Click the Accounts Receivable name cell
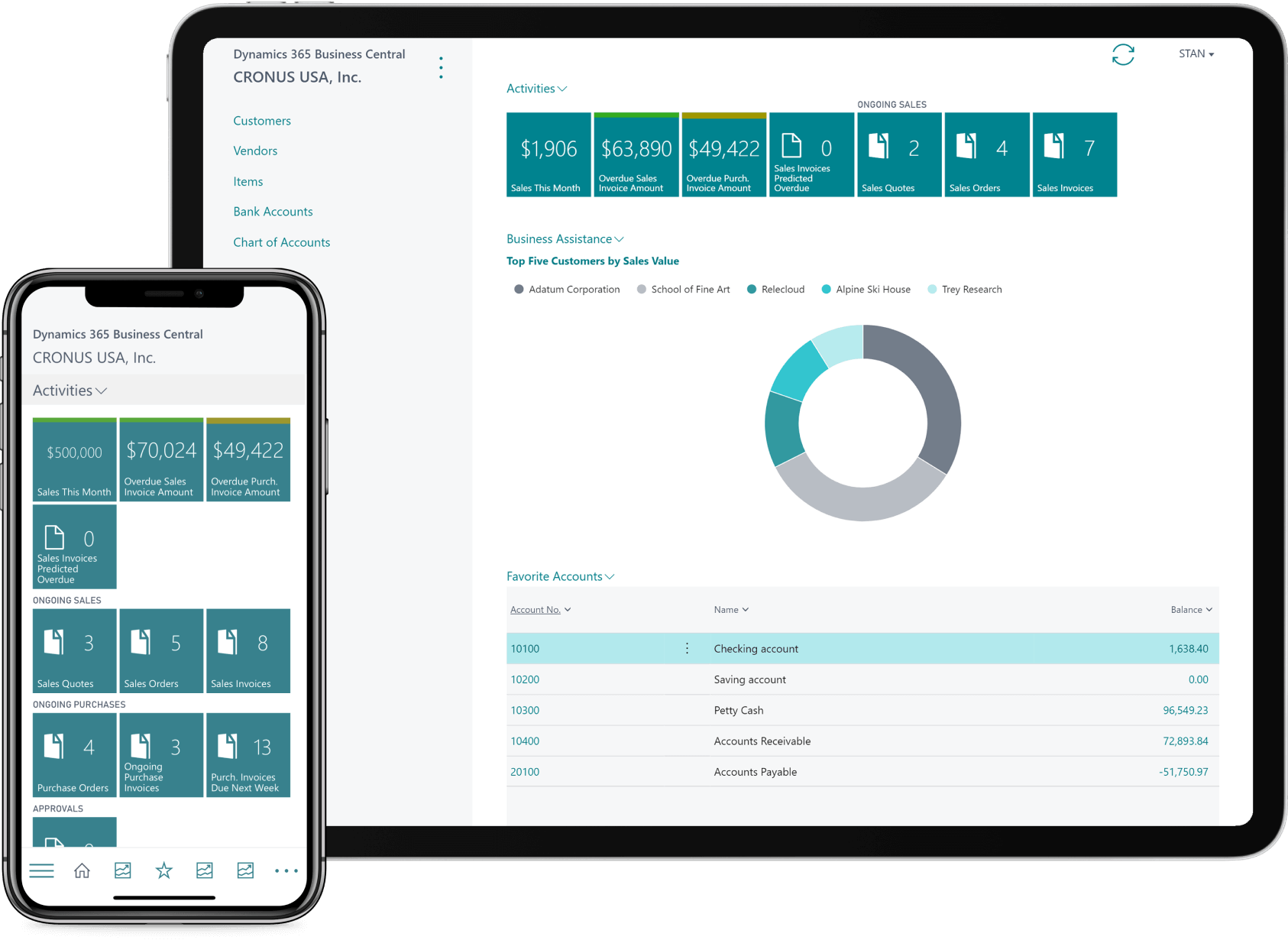 point(762,741)
